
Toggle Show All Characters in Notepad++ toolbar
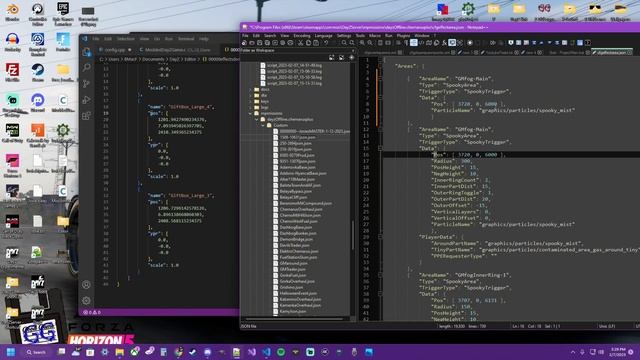pos(406,42)
